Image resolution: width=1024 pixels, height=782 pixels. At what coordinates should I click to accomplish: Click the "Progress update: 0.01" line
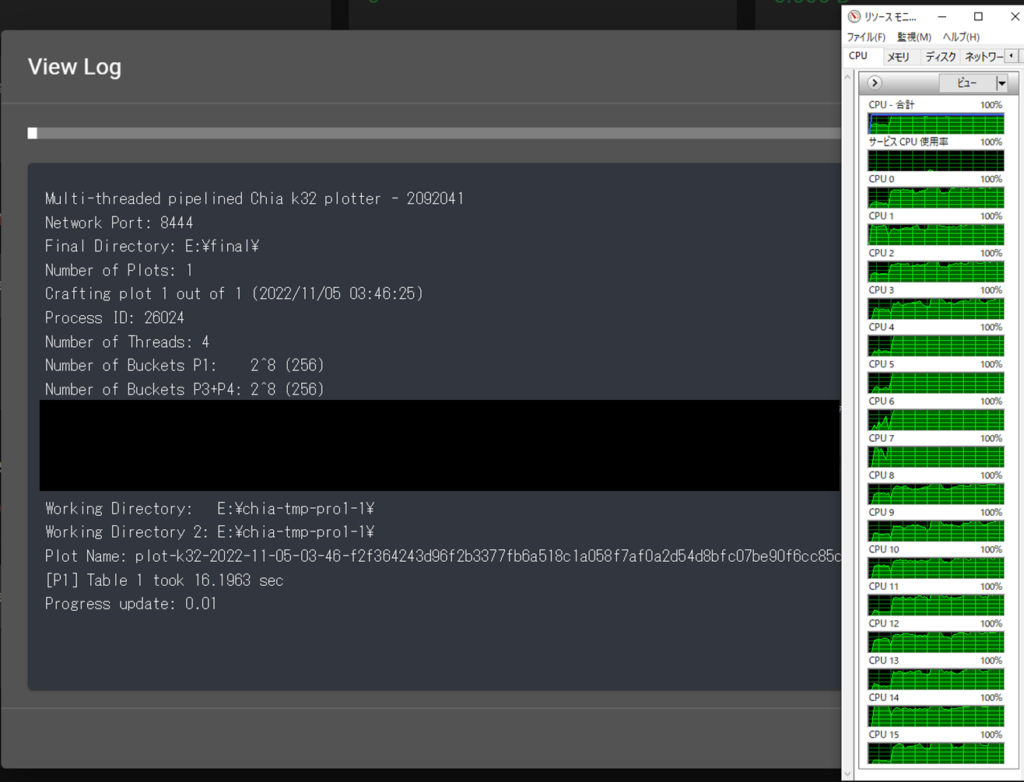(131, 604)
